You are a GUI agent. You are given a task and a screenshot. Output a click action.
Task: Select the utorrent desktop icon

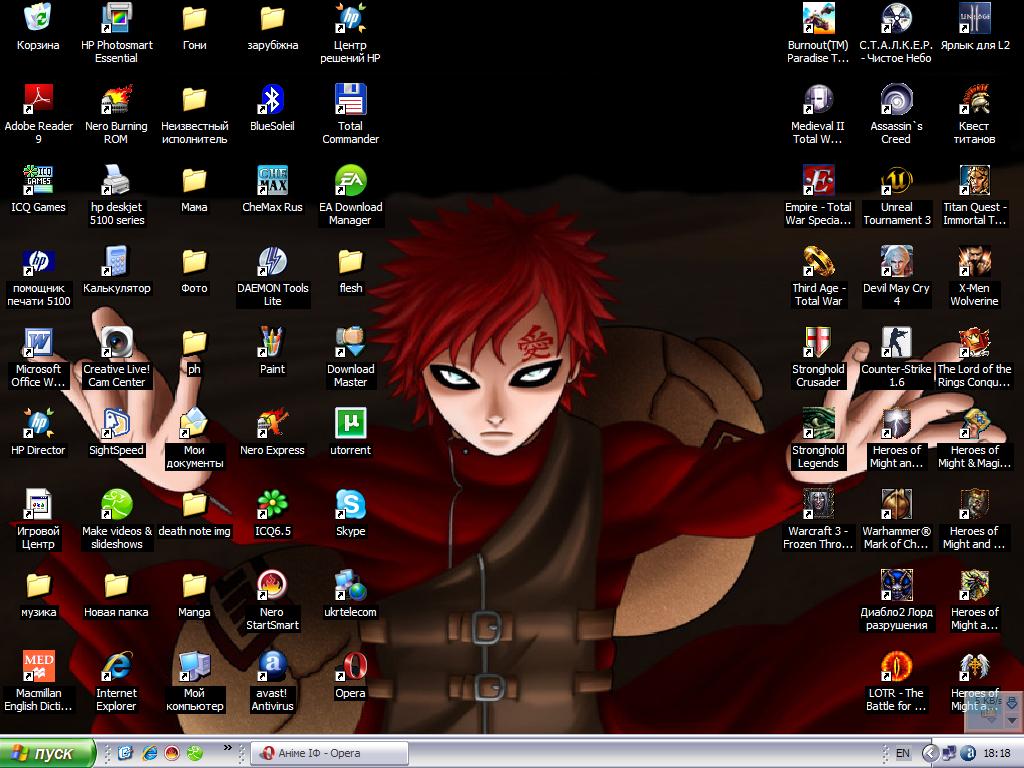click(350, 424)
